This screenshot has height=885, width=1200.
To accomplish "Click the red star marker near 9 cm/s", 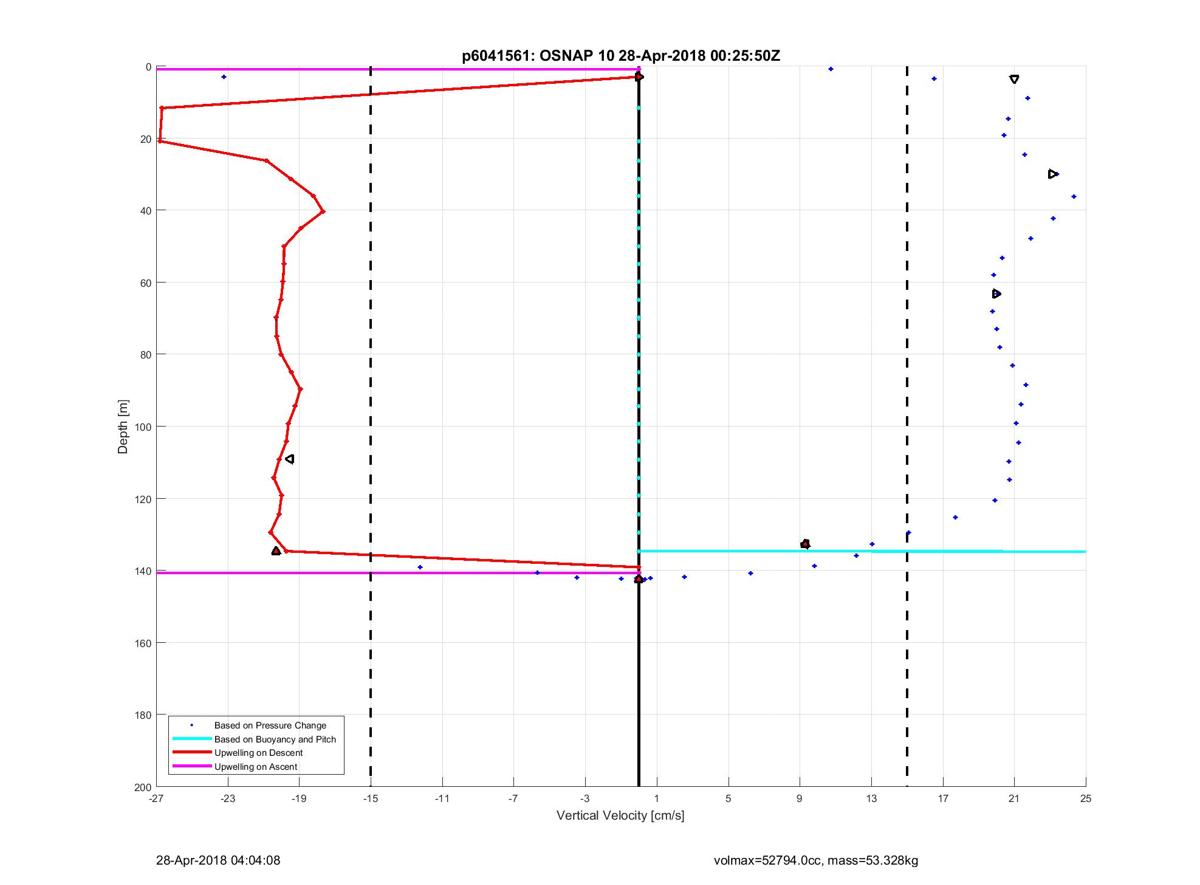I will pos(805,544).
